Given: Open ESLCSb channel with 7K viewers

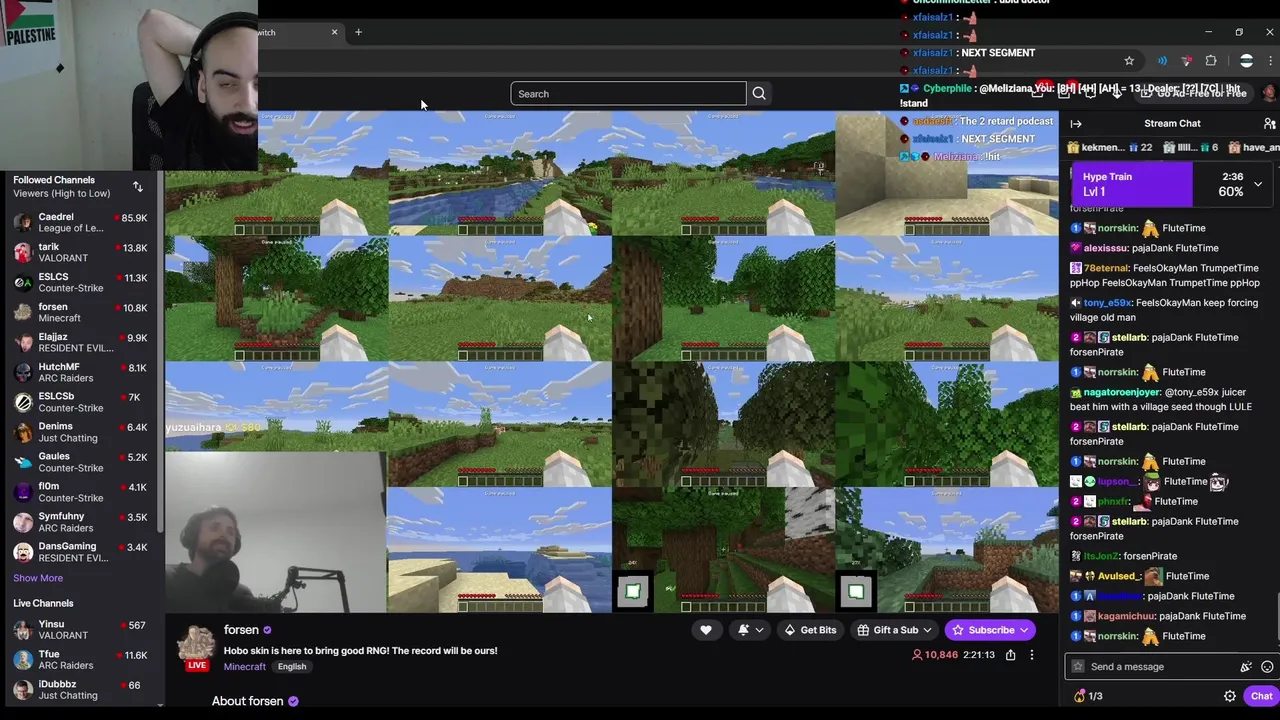Looking at the screenshot, I should click(x=80, y=403).
